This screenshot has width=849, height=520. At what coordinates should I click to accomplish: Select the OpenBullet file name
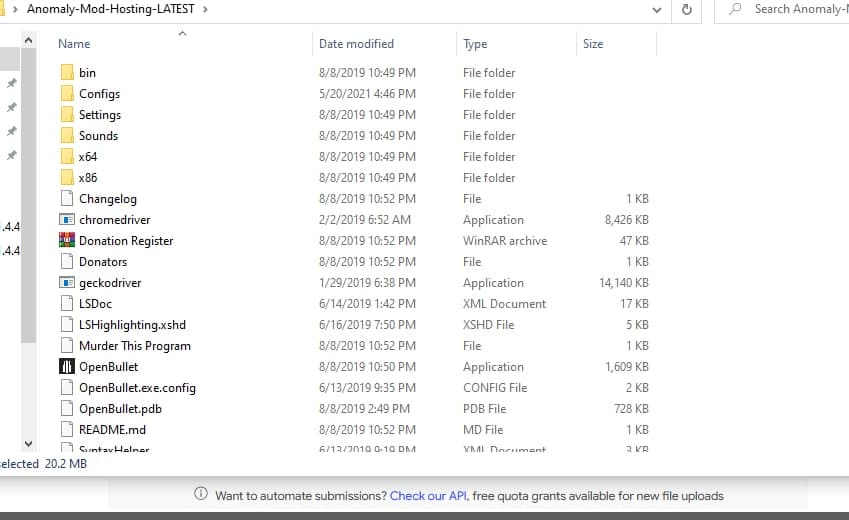pos(109,367)
